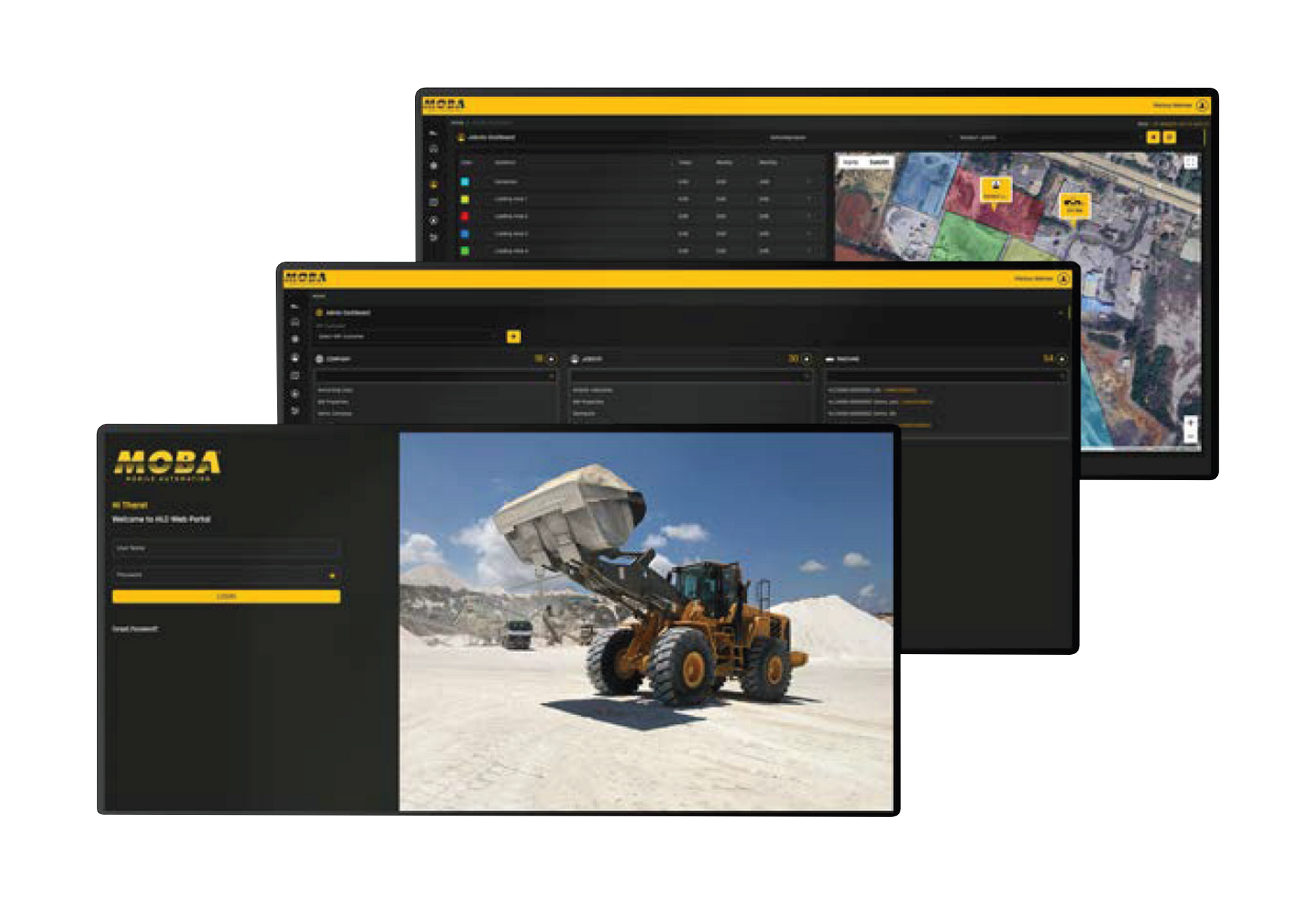Select the cyan color swatch in the first table row
The width and height of the screenshot is (1316, 904).
click(x=465, y=182)
